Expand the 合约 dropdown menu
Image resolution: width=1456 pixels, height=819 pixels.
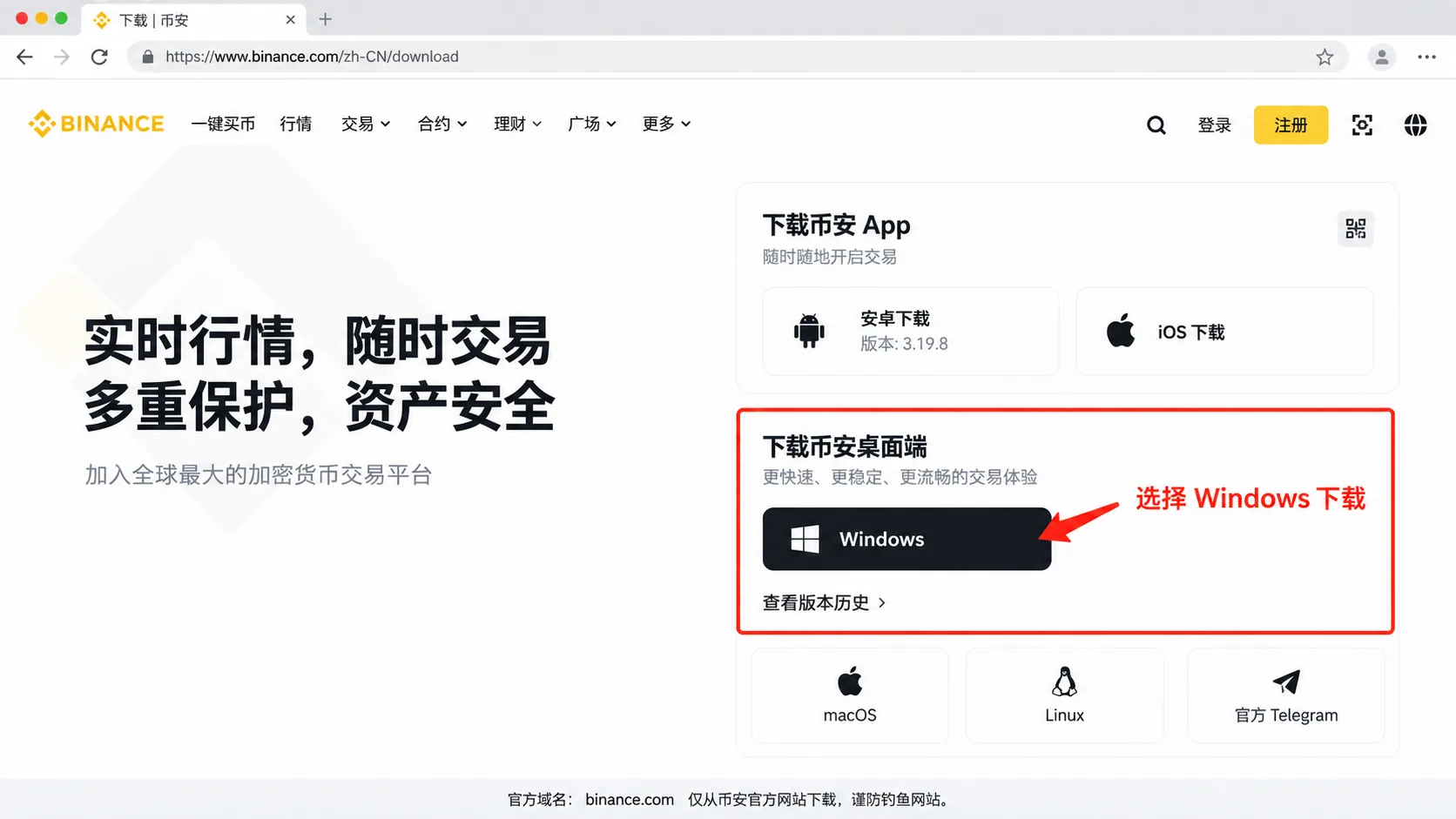click(x=442, y=124)
